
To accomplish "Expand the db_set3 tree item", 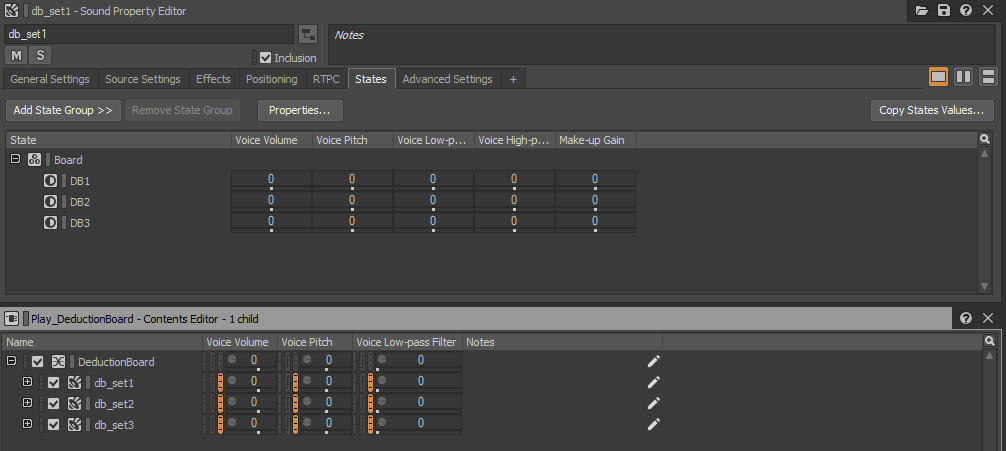I will 27,424.
